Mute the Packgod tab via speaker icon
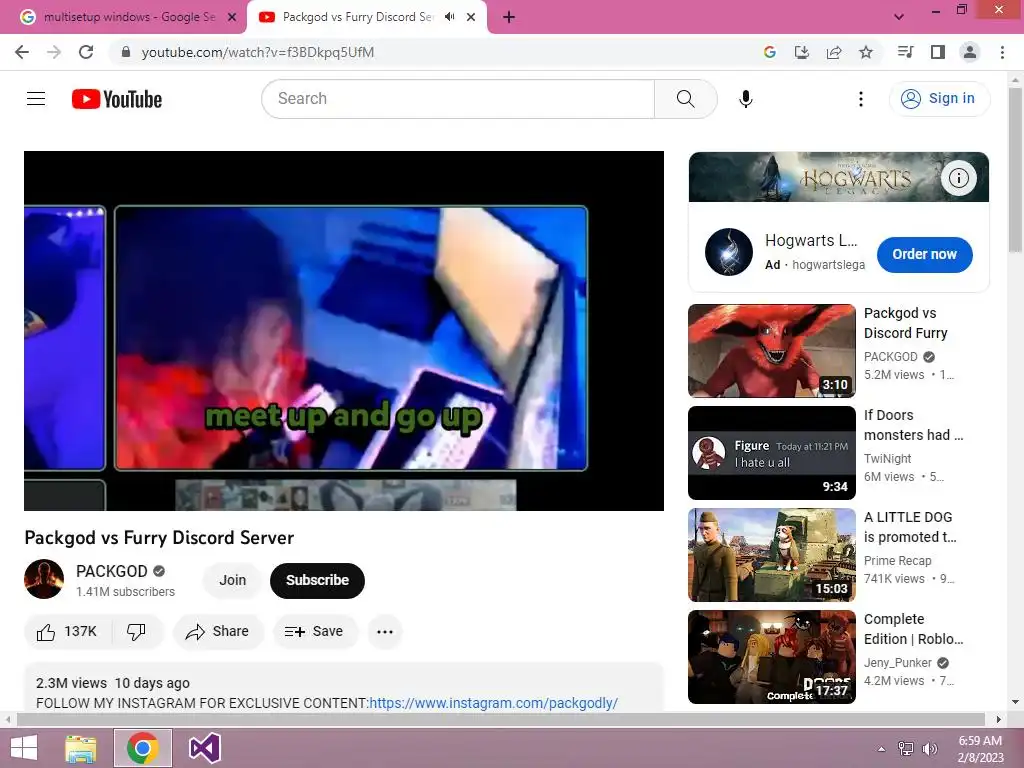 coord(449,17)
